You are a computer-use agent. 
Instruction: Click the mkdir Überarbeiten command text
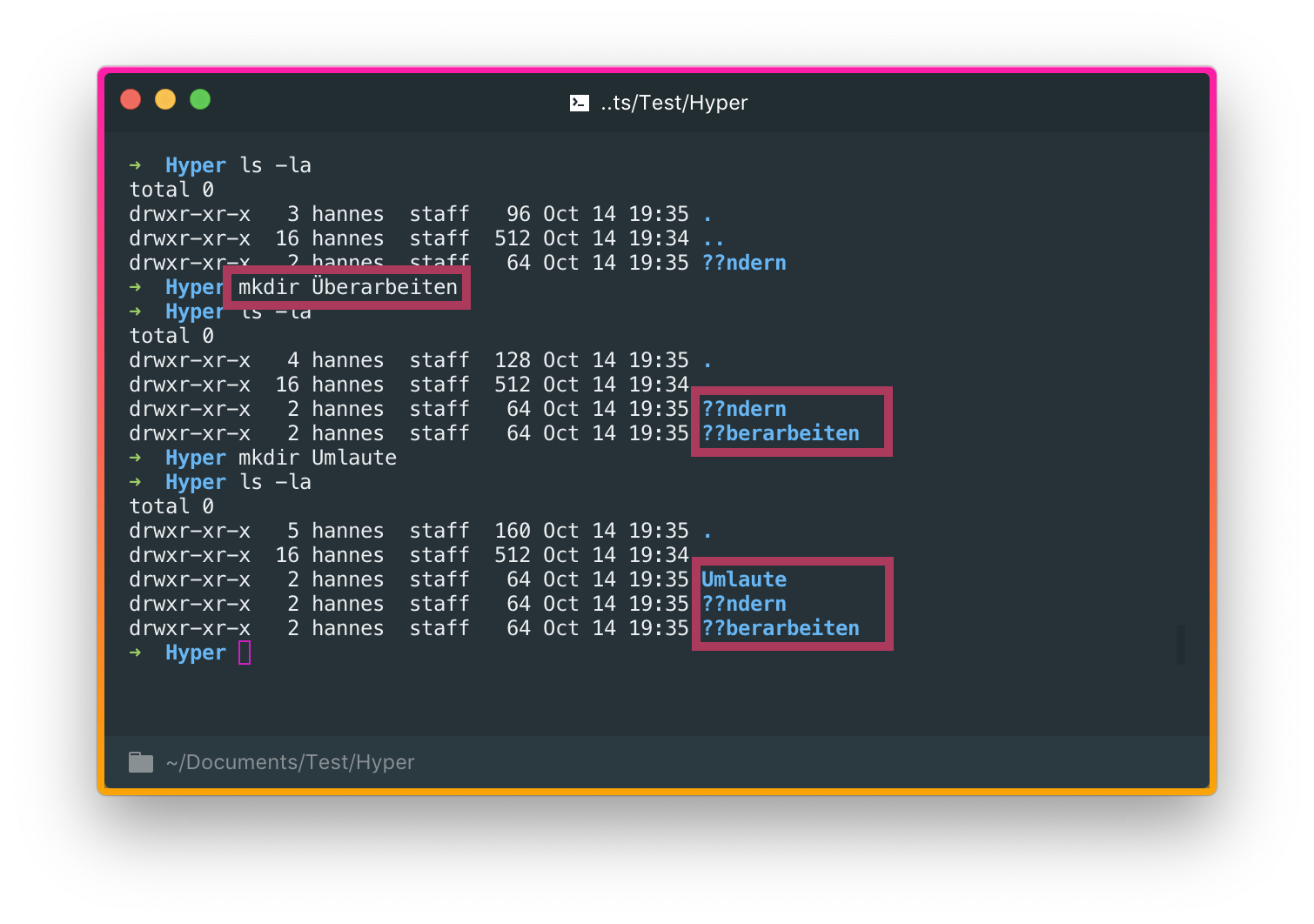[x=347, y=287]
